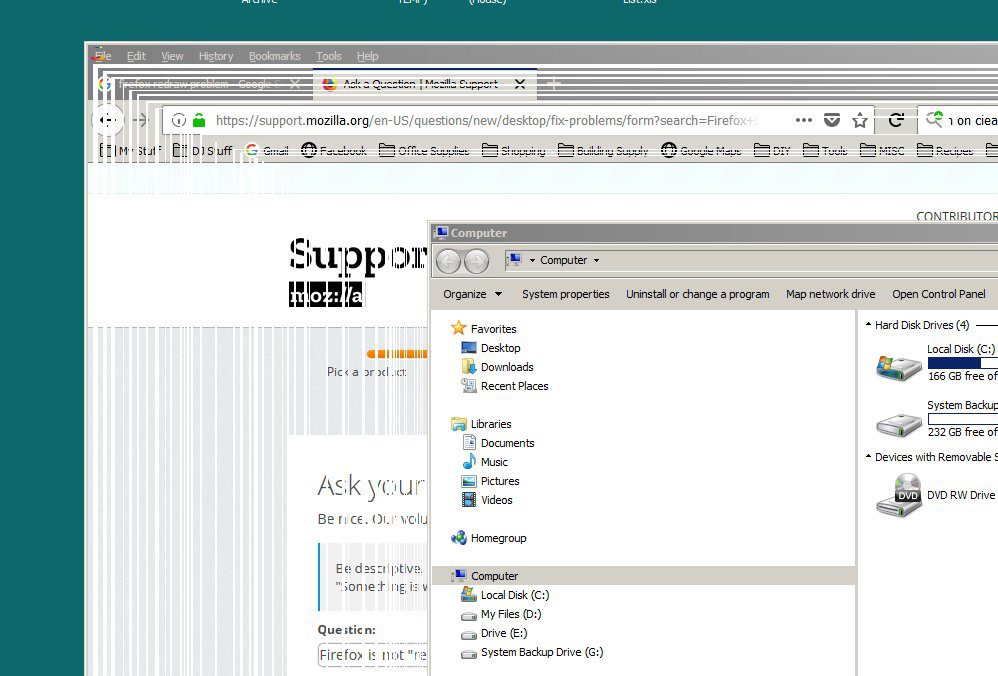This screenshot has width=998, height=676.
Task: Collapse Hard Disk Drives group
Action: (x=868, y=325)
